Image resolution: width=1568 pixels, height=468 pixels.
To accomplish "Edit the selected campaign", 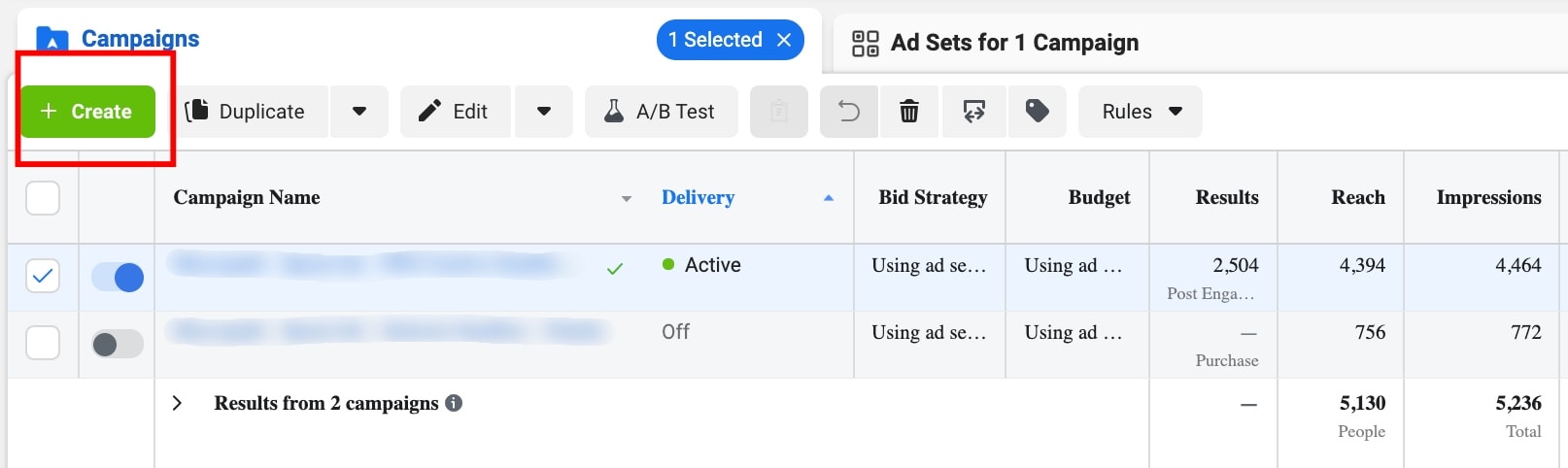I will [x=455, y=112].
